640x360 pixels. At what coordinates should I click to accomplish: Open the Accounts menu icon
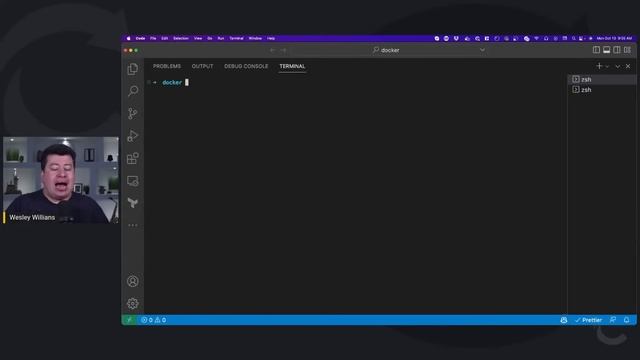coord(133,281)
